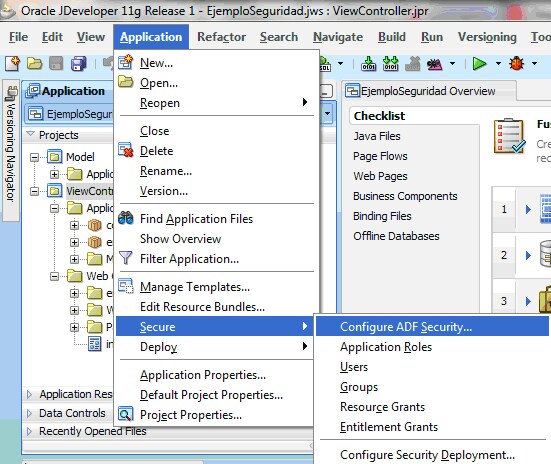Open the EjemploSeguridad application selector dropdown

tap(327, 114)
